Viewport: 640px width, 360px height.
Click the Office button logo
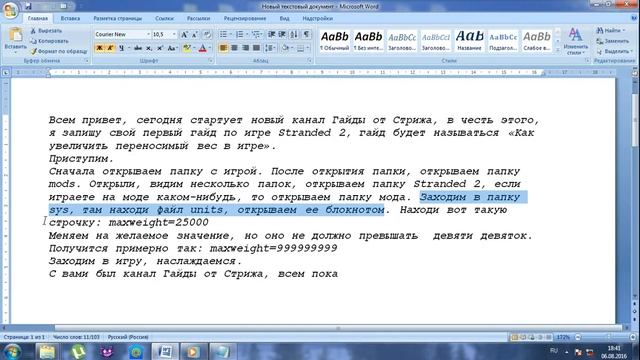coord(11,10)
